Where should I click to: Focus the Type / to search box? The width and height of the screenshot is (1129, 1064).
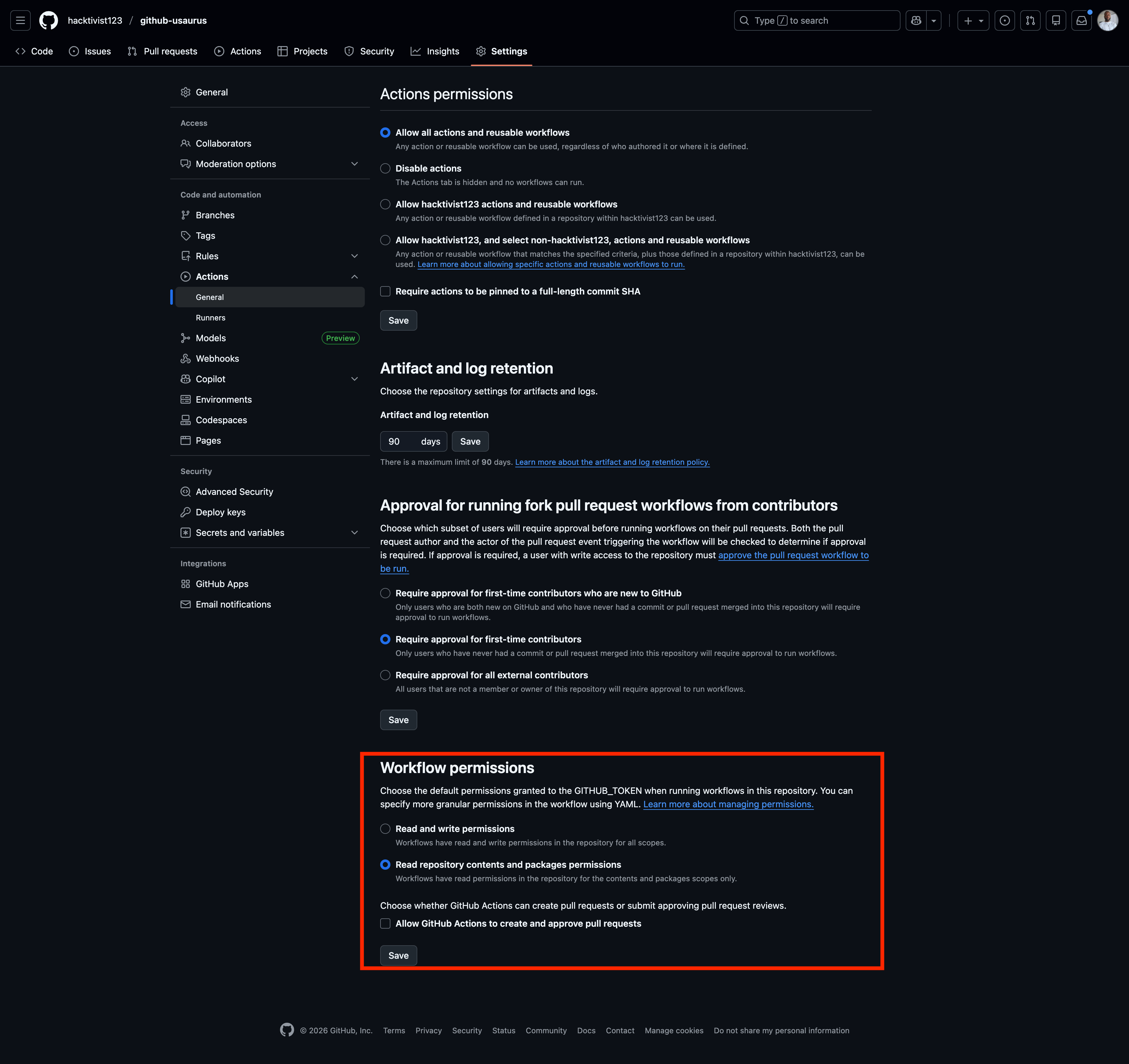[817, 20]
